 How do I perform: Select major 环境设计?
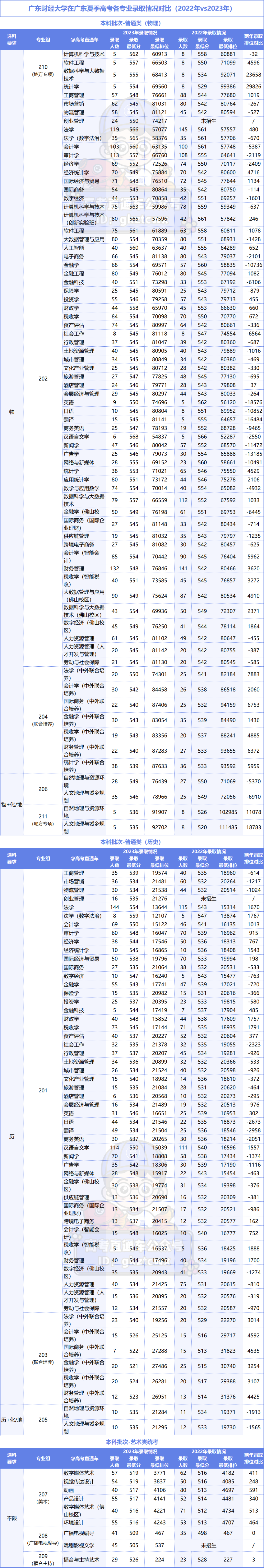pyautogui.click(x=74, y=1522)
